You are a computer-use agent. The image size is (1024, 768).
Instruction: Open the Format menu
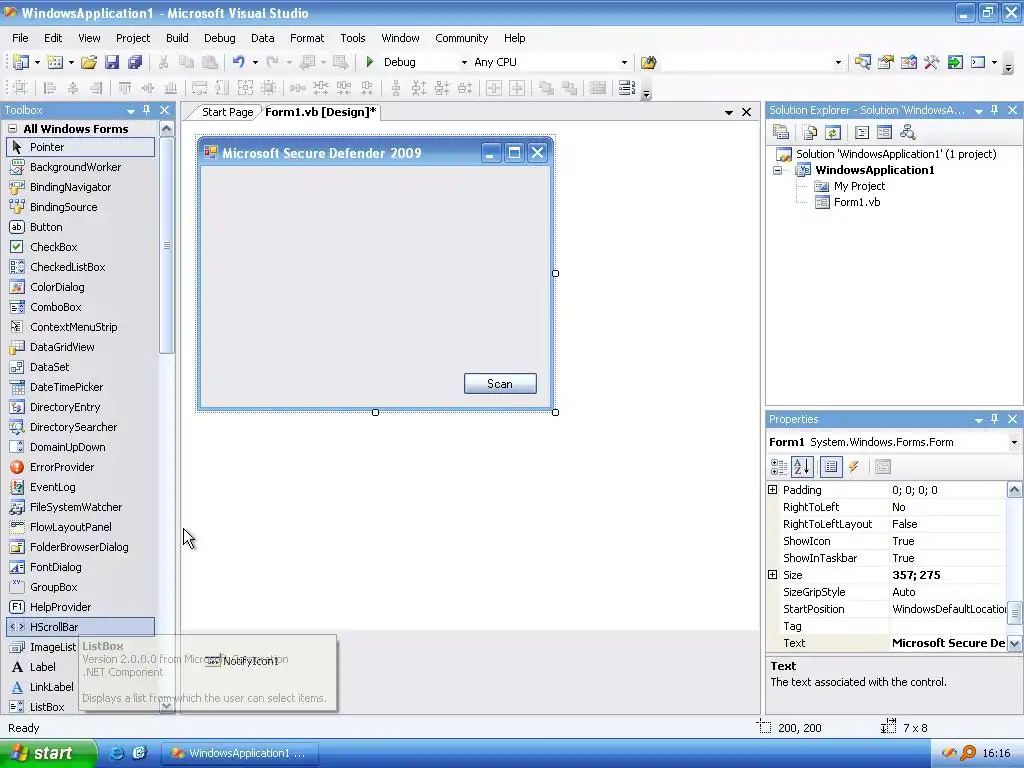[307, 38]
